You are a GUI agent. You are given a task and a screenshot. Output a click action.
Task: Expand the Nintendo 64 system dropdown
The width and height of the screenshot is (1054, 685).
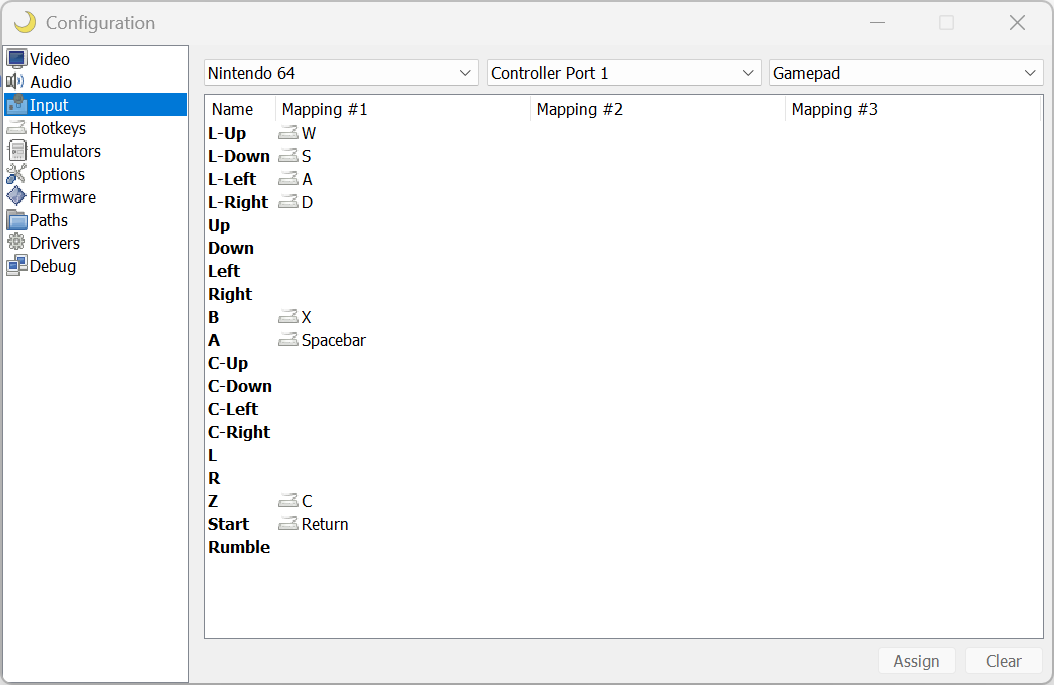tap(341, 73)
